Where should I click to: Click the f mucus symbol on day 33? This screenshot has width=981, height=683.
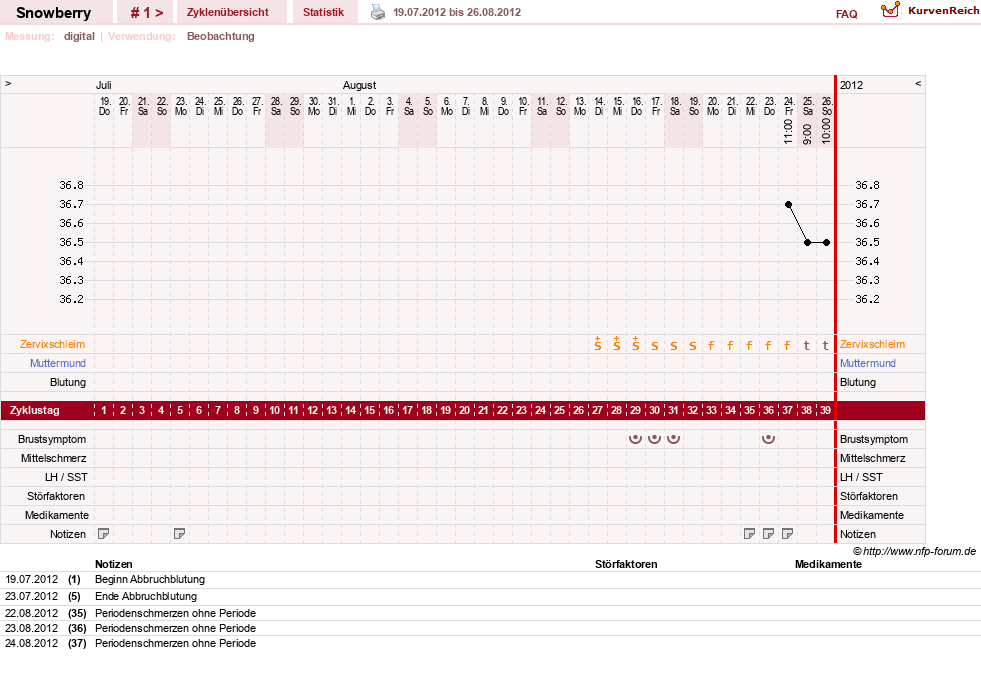coord(711,345)
